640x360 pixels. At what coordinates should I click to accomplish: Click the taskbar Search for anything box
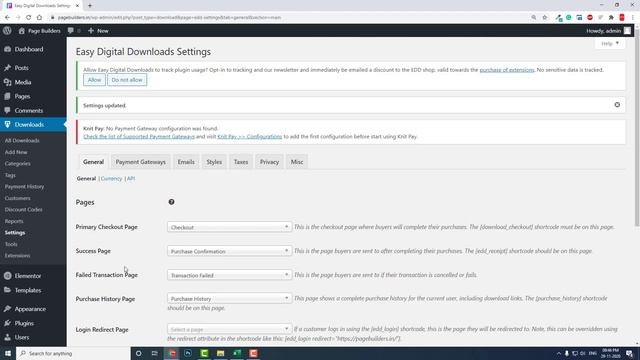point(73,353)
